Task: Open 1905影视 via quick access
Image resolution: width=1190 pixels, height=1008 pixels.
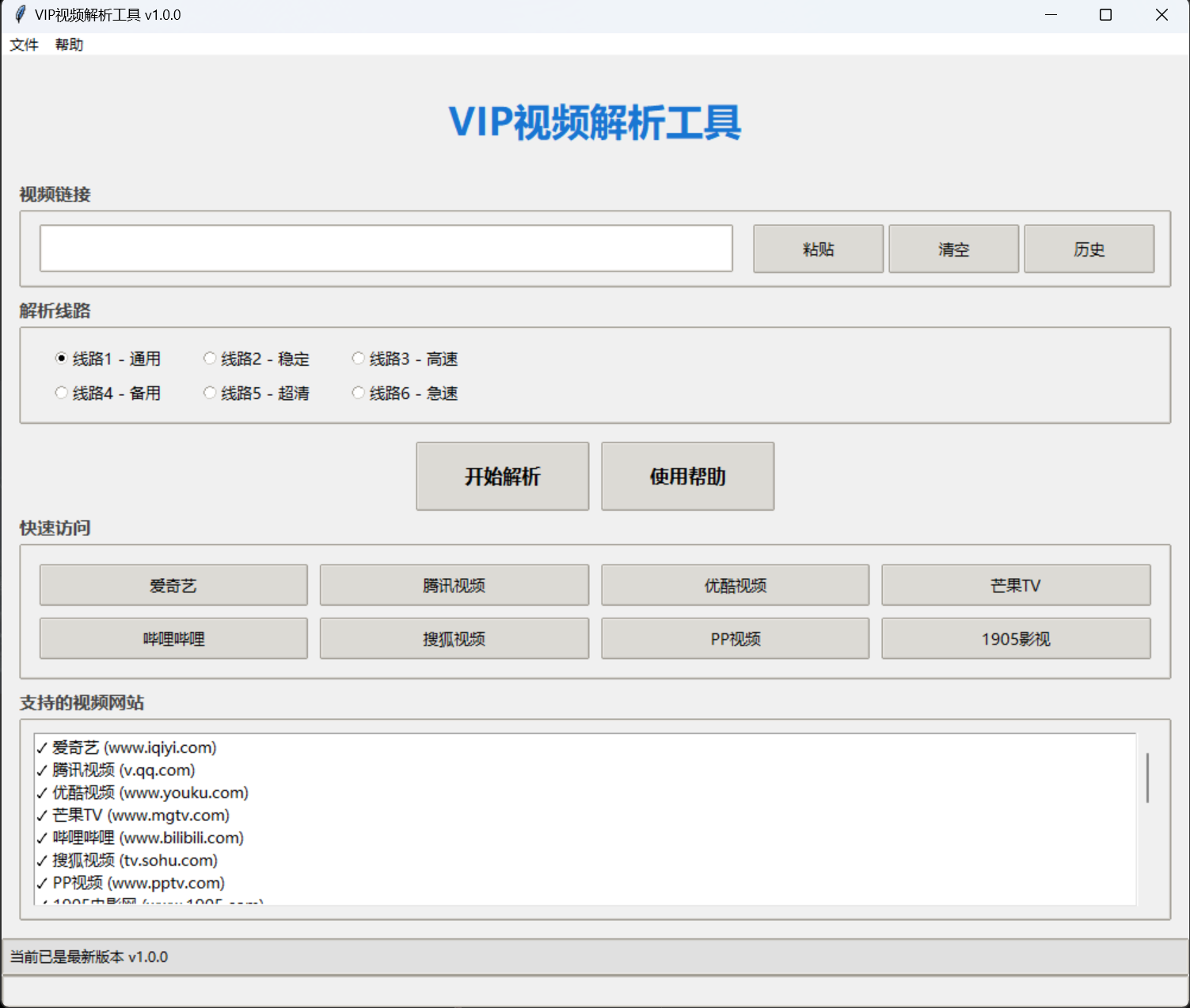Action: coord(1015,638)
